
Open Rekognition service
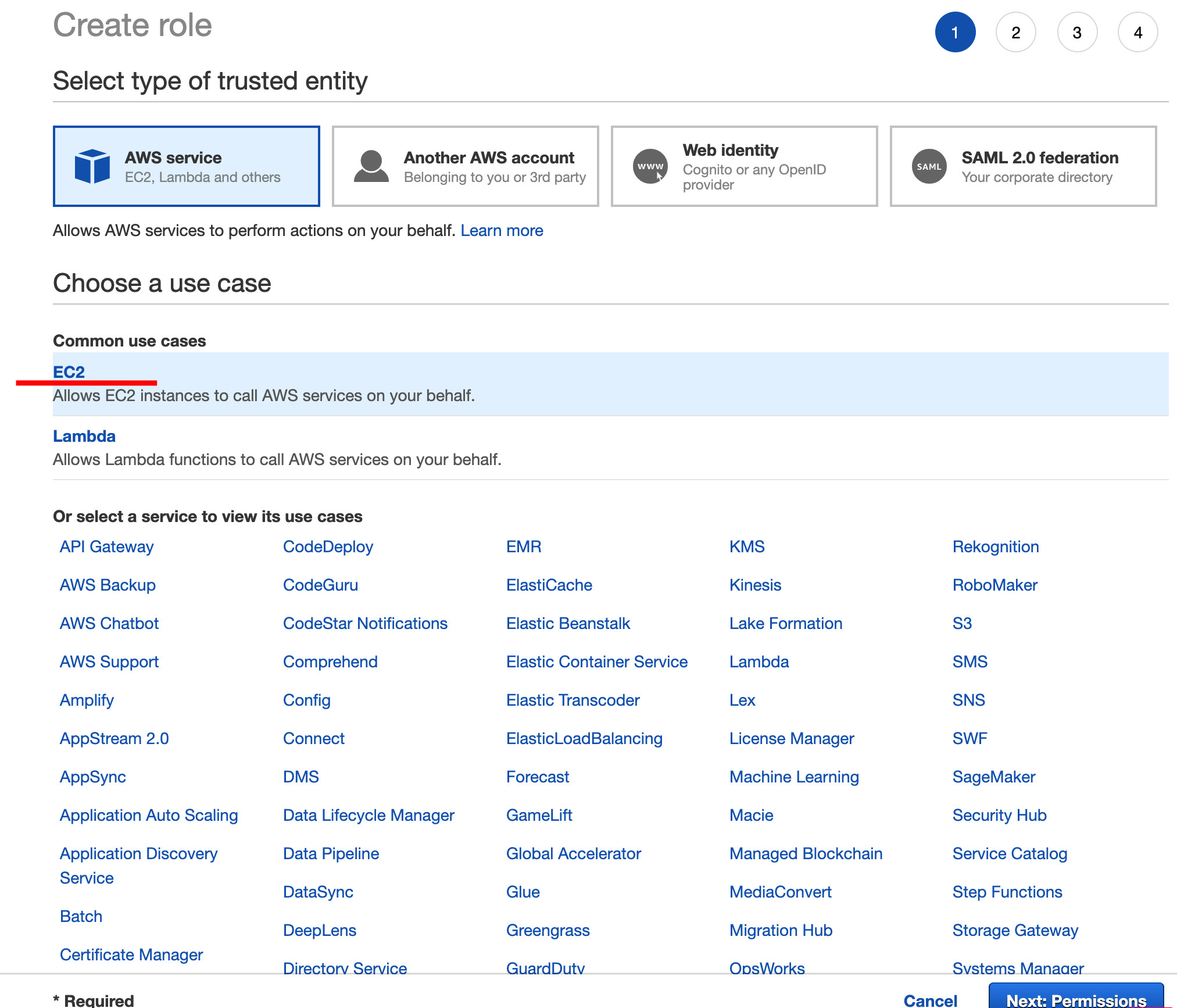pyautogui.click(x=996, y=547)
